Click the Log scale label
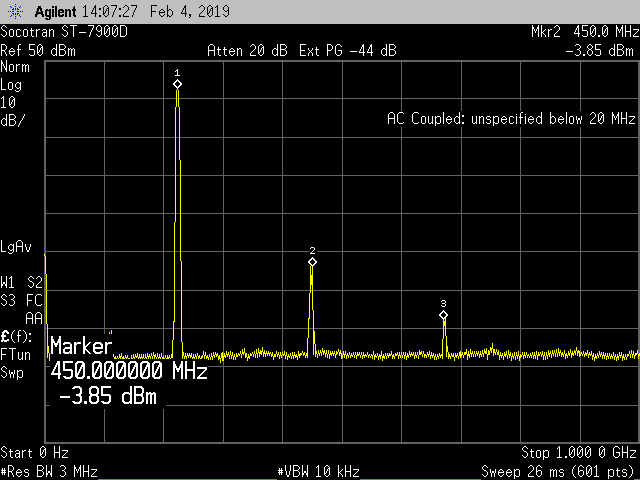 [11, 85]
